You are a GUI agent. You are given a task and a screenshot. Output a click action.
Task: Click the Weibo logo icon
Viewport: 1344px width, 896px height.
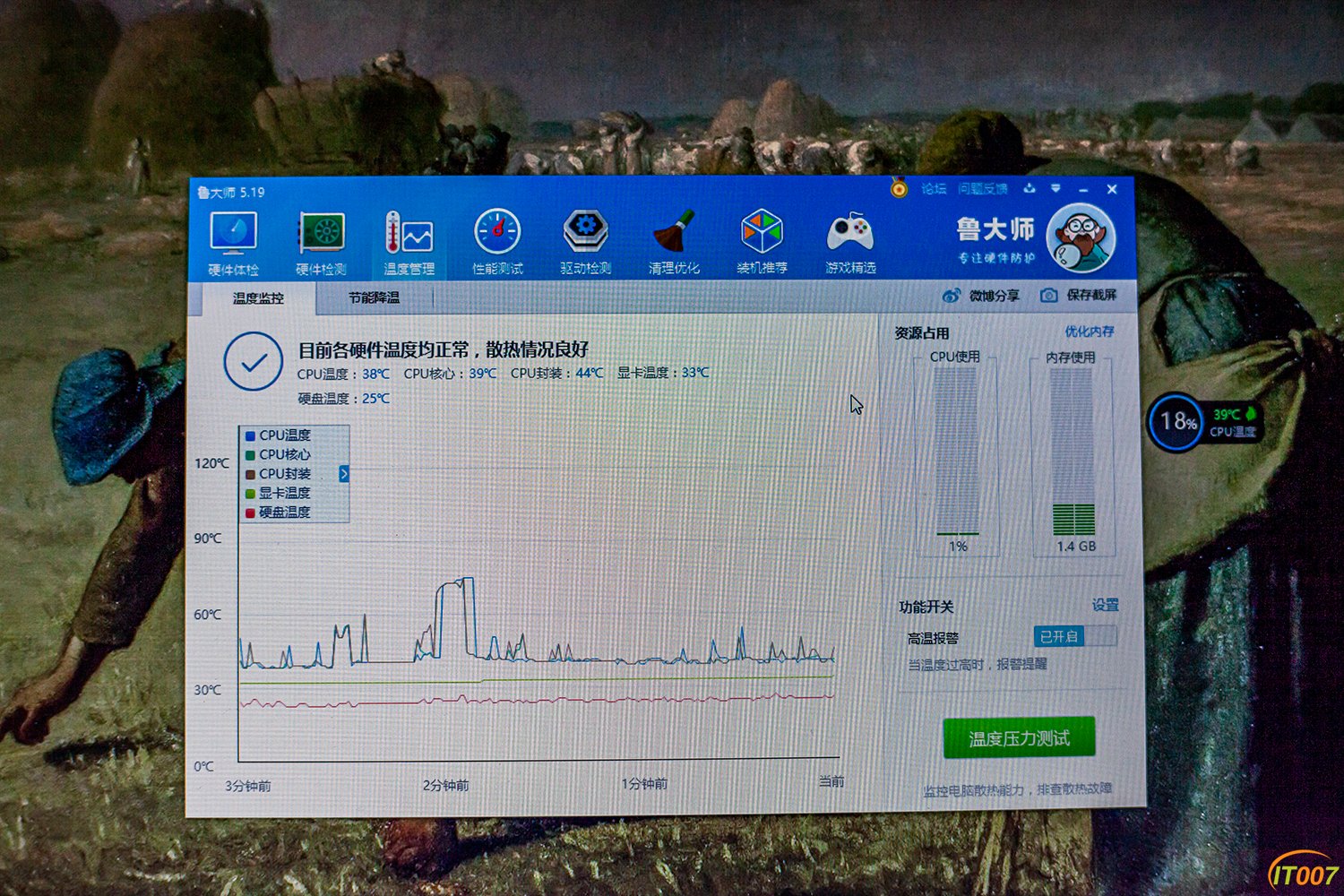pyautogui.click(x=951, y=295)
